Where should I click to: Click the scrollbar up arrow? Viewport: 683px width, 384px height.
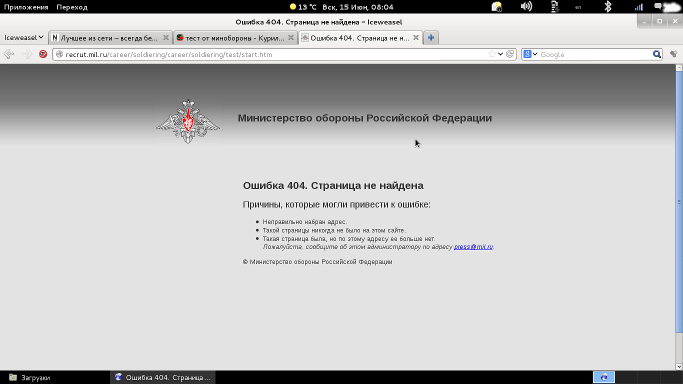pos(679,68)
